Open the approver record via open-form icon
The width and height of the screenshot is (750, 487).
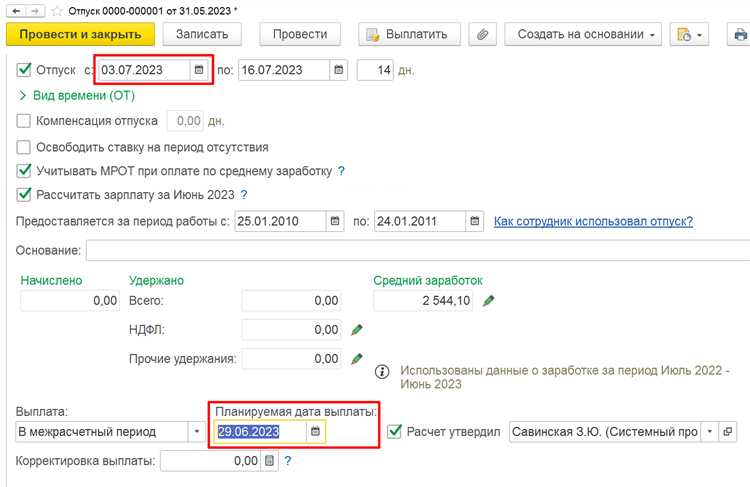[x=728, y=432]
